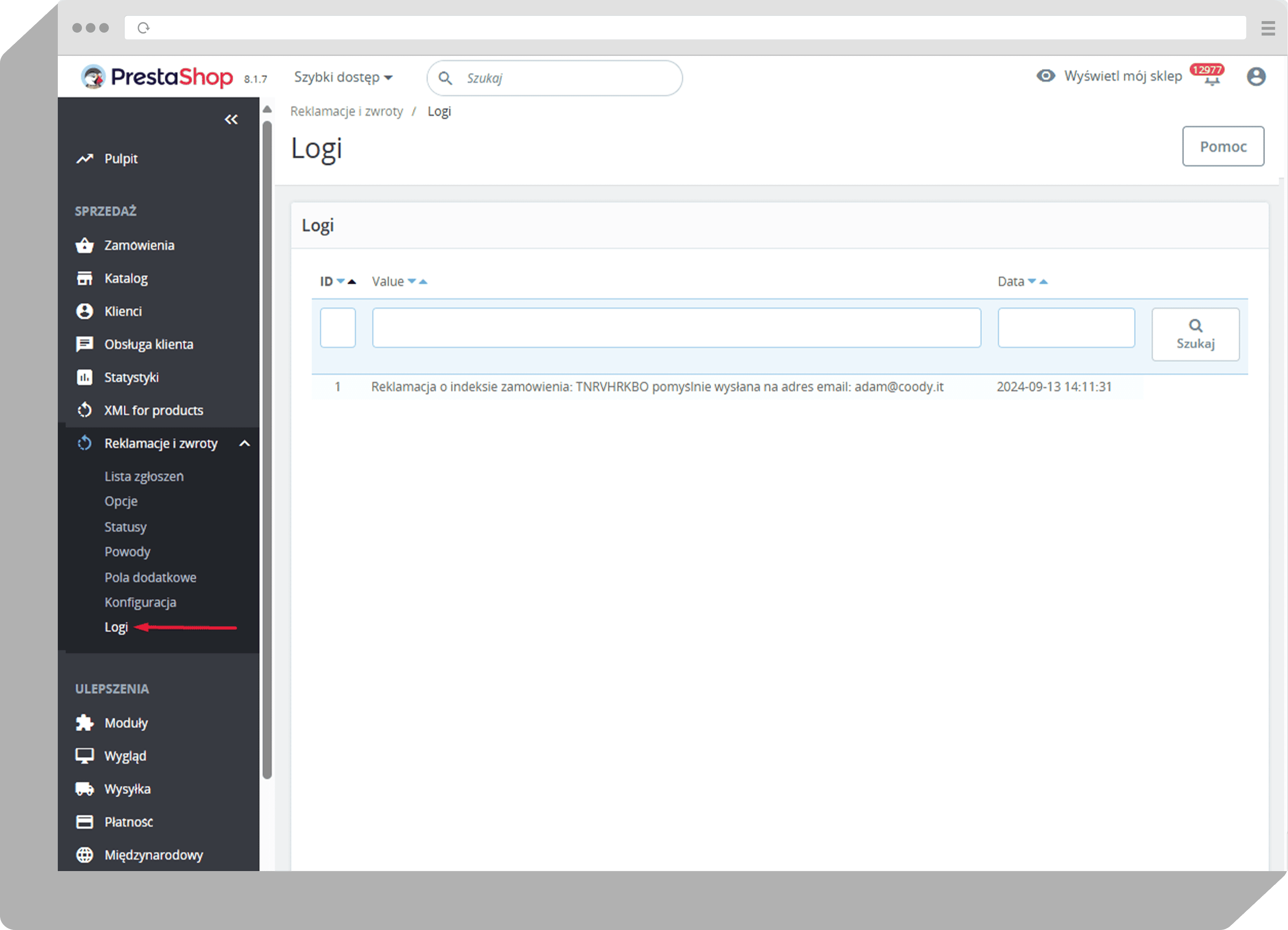Screen dimensions: 1288x930
Task: Click the browser hamburger menu icon
Action: click(1268, 28)
